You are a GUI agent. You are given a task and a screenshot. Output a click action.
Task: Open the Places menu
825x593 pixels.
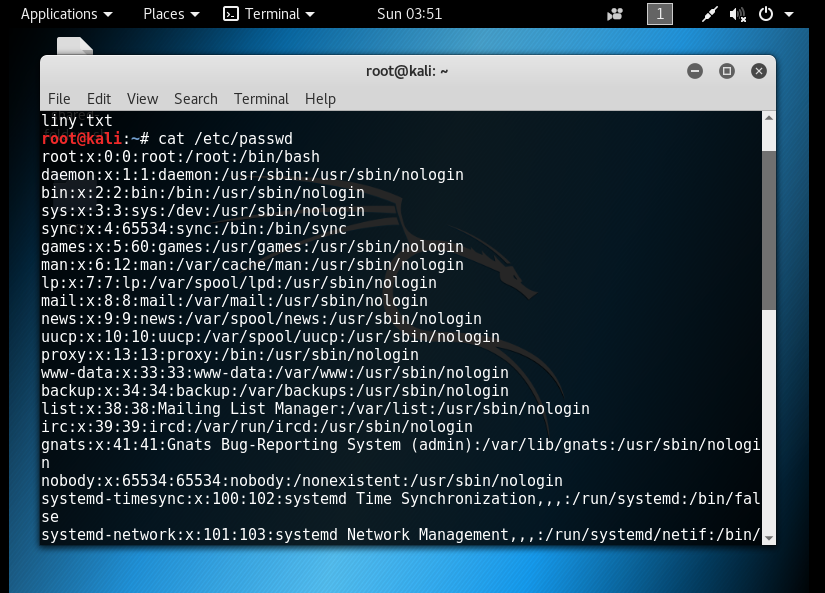point(171,14)
